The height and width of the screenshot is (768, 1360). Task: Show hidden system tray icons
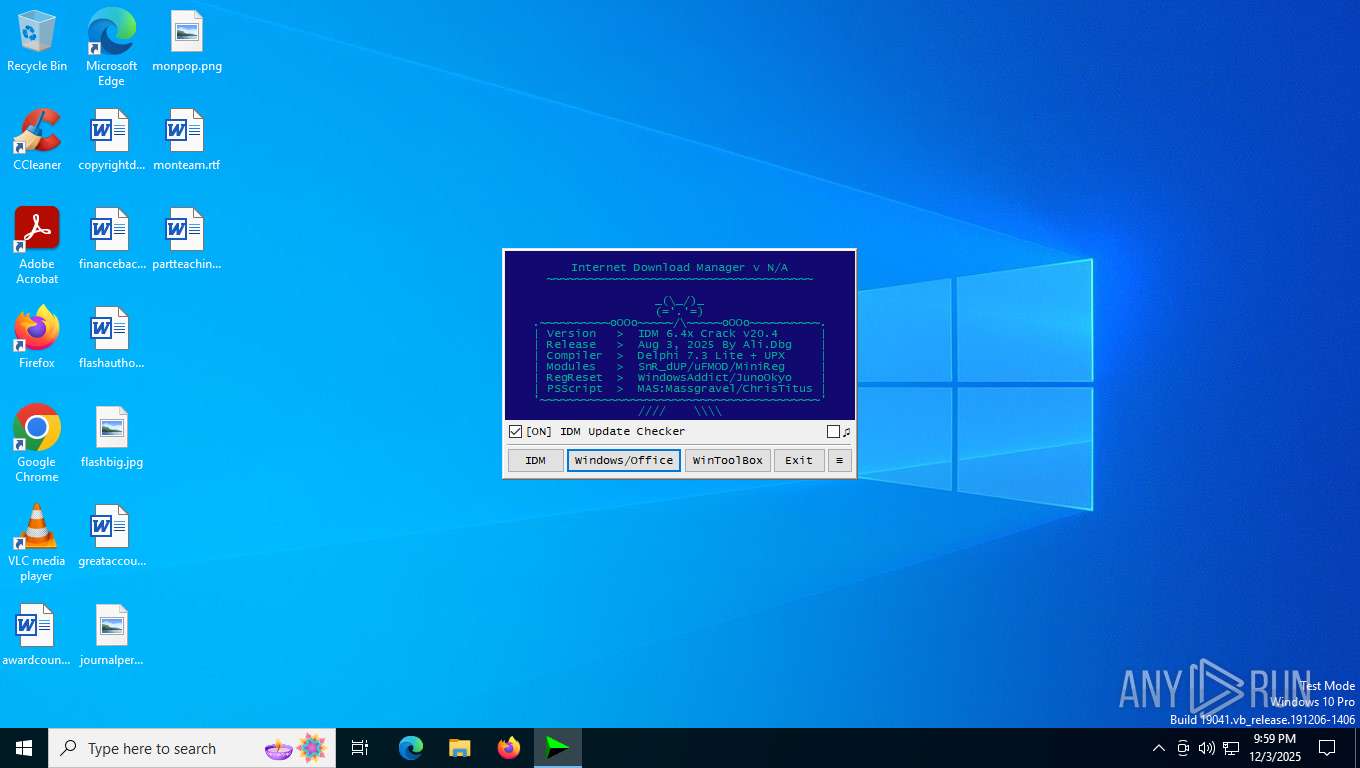click(x=1159, y=748)
